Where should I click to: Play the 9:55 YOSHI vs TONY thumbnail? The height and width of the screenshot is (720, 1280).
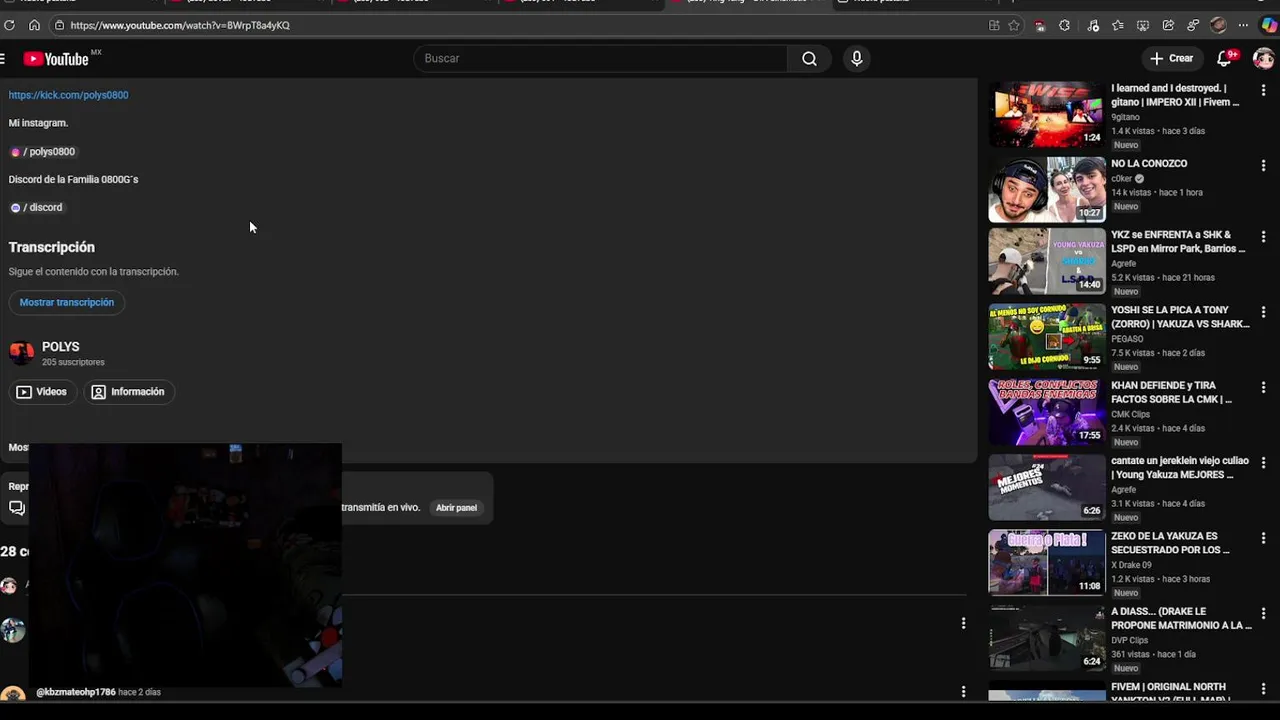(x=1047, y=337)
